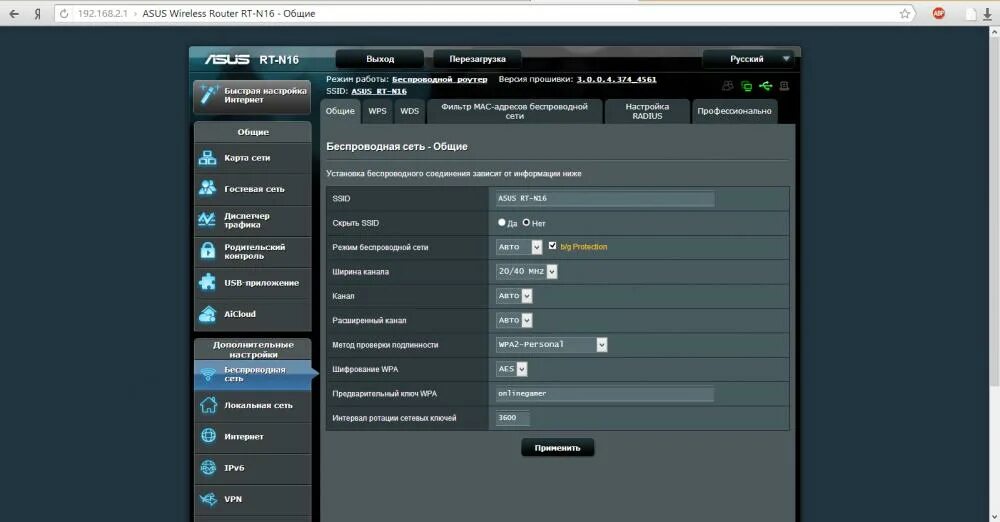Open WPA2-Personal authentication method dropdown
This screenshot has width=1000, height=522.
coord(552,345)
